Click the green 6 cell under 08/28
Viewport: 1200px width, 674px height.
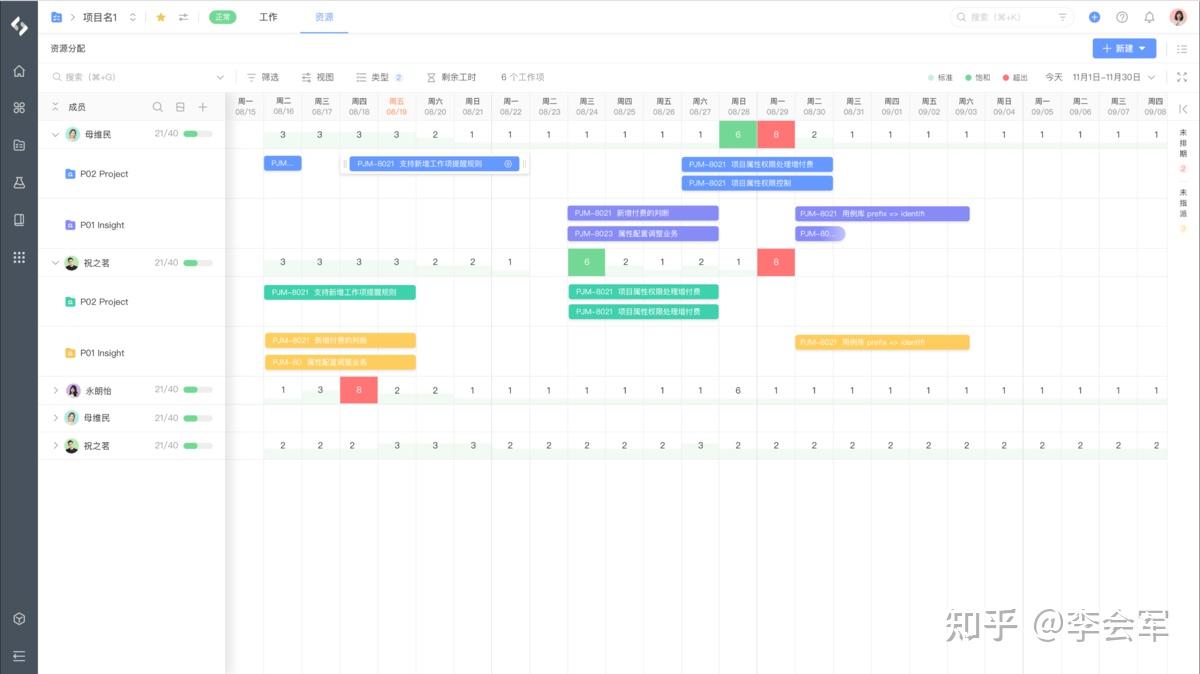[x=738, y=135]
